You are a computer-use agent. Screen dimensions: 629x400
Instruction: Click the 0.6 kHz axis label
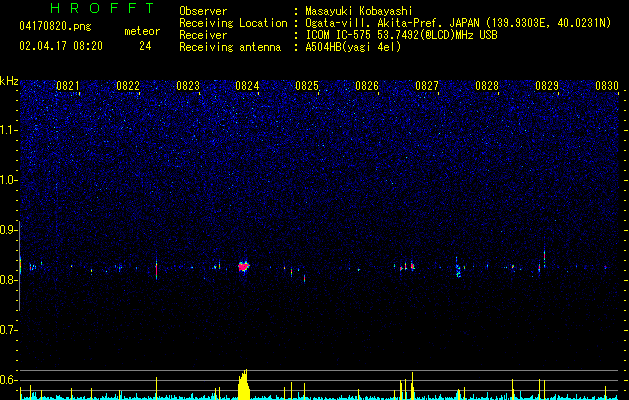9,380
